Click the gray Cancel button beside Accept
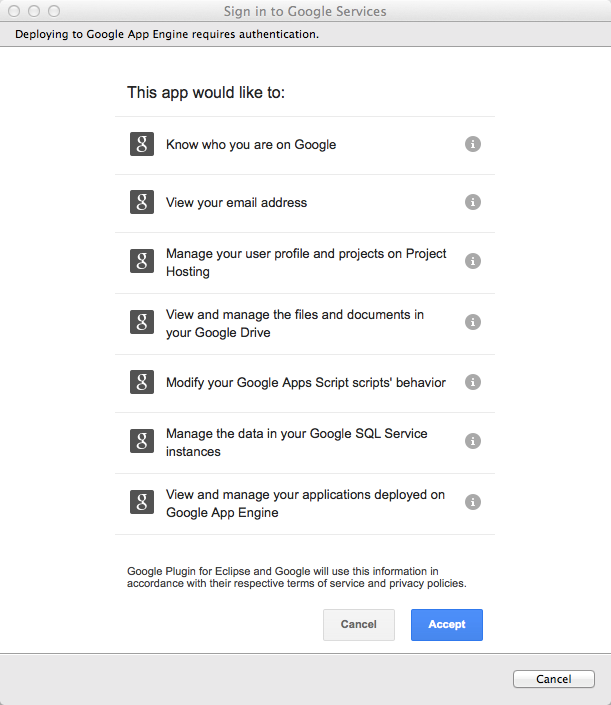This screenshot has width=611, height=705. tap(358, 624)
